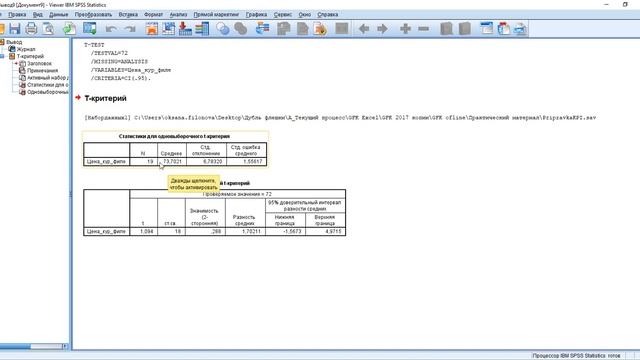Click the right Demote arrow in toolbar
This screenshot has width=640, height=360.
click(382, 29)
